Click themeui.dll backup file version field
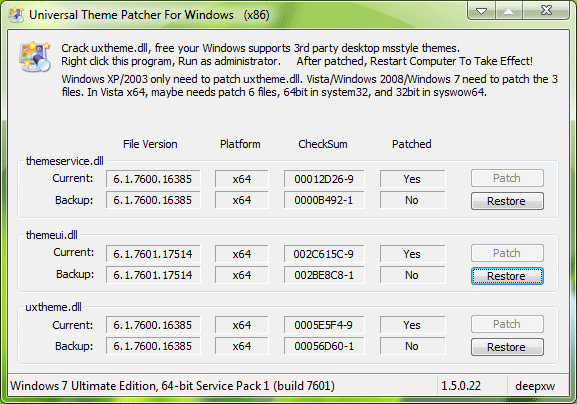The height and width of the screenshot is (404, 577). [x=153, y=275]
